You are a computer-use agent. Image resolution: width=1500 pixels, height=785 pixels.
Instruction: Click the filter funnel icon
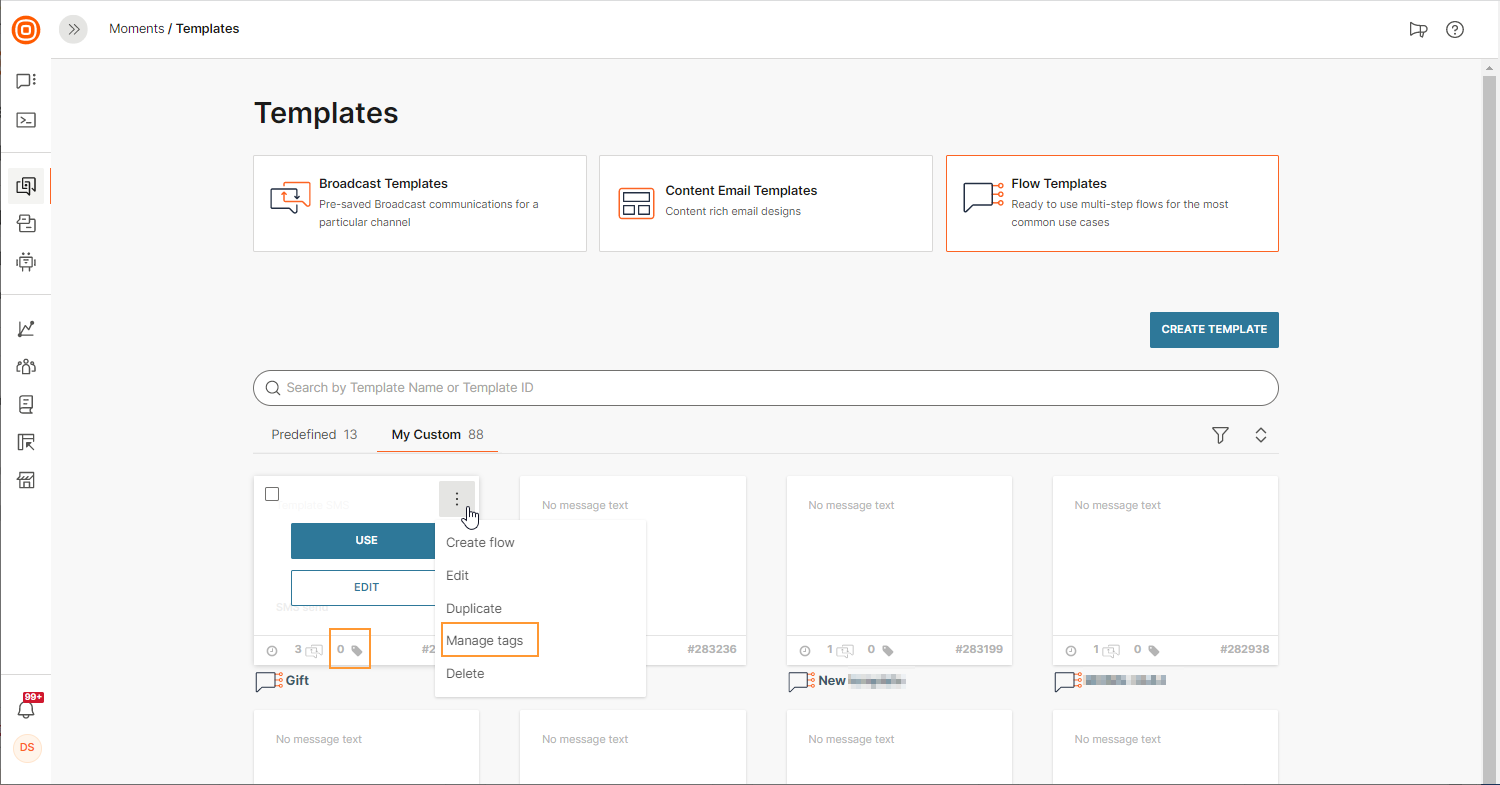[1220, 435]
